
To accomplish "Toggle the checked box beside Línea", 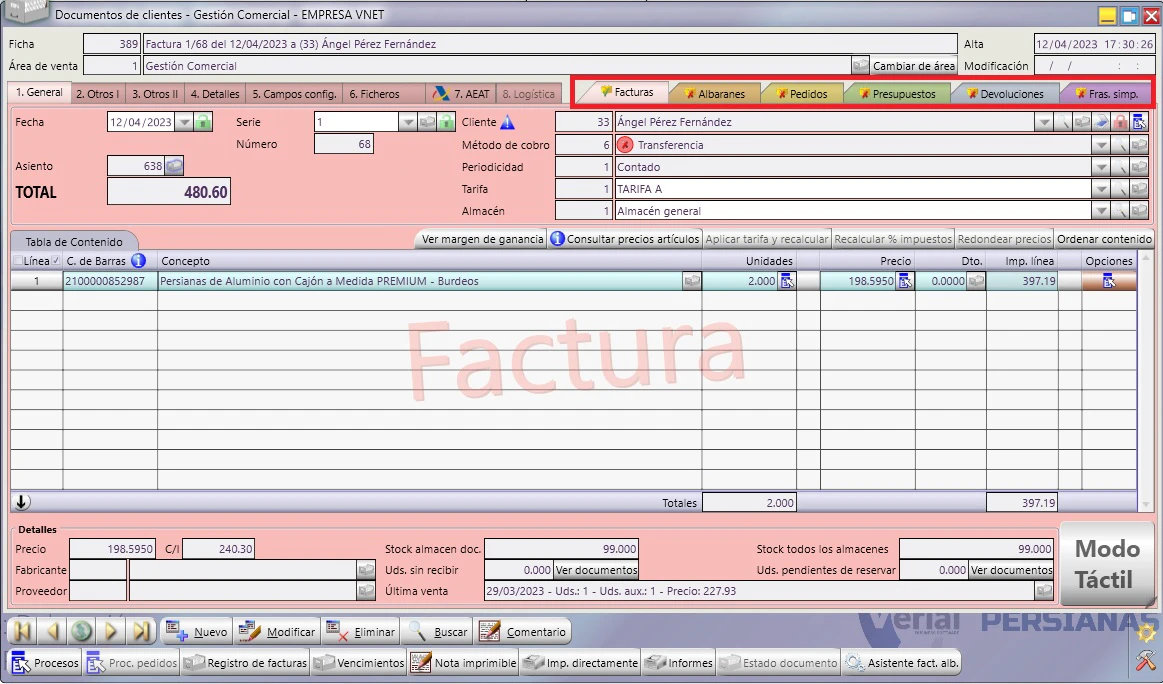I will coord(56,260).
